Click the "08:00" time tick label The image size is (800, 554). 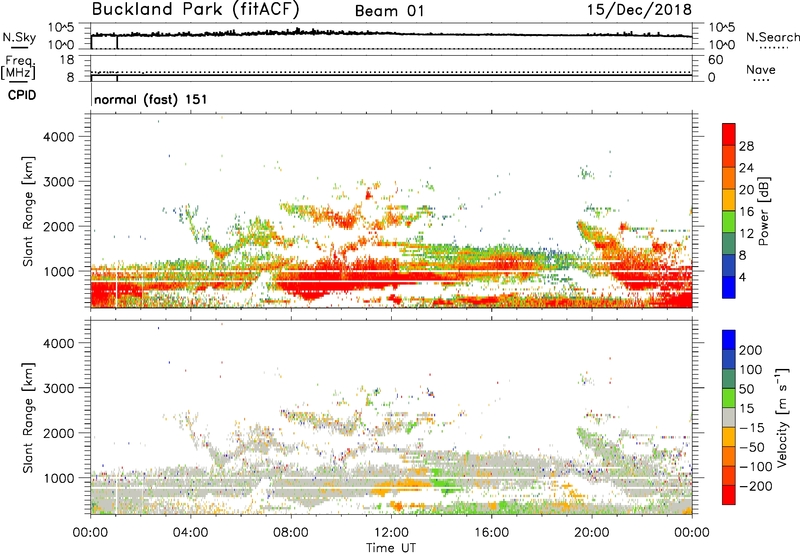(x=290, y=533)
